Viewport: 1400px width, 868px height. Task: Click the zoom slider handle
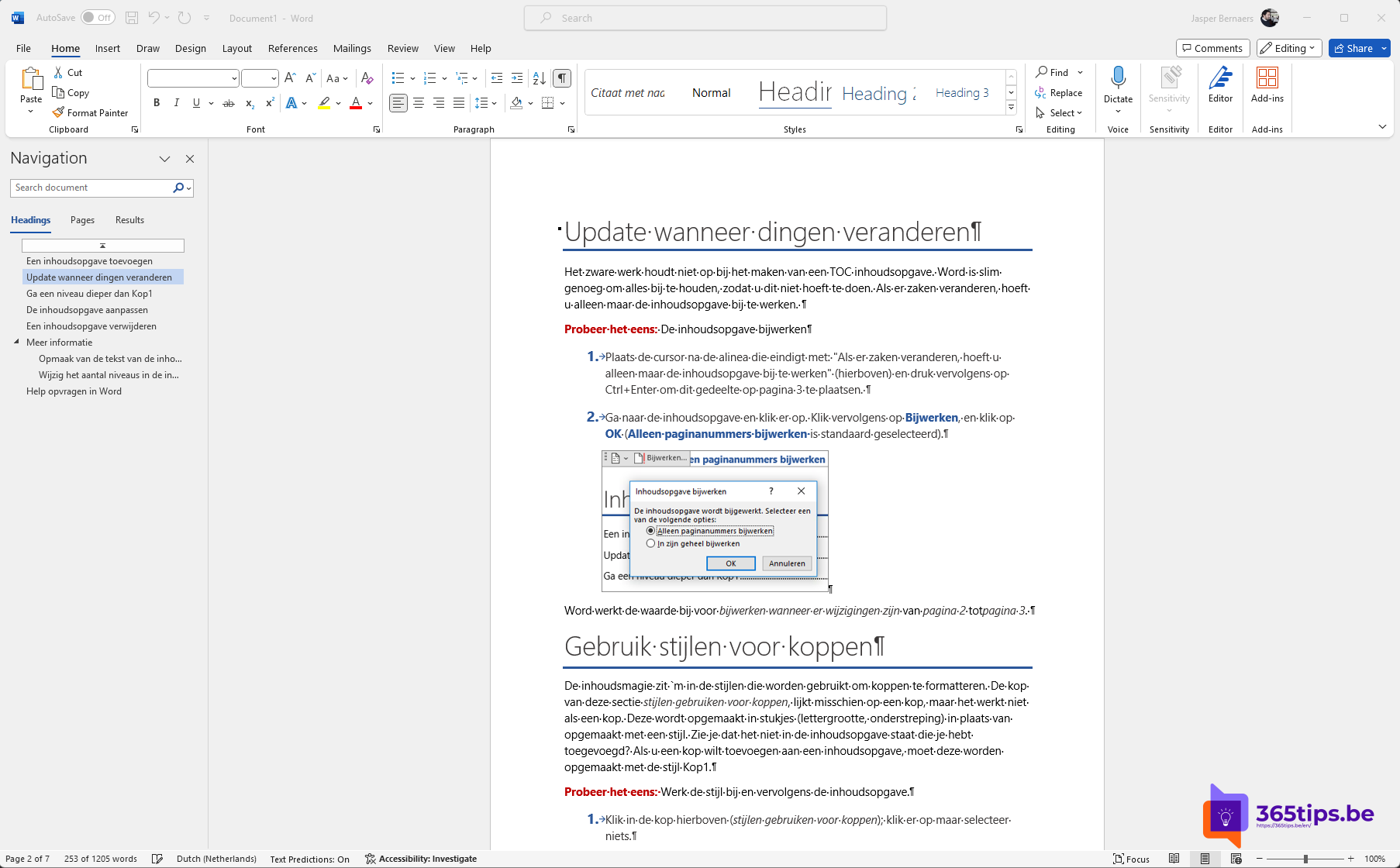click(1305, 859)
